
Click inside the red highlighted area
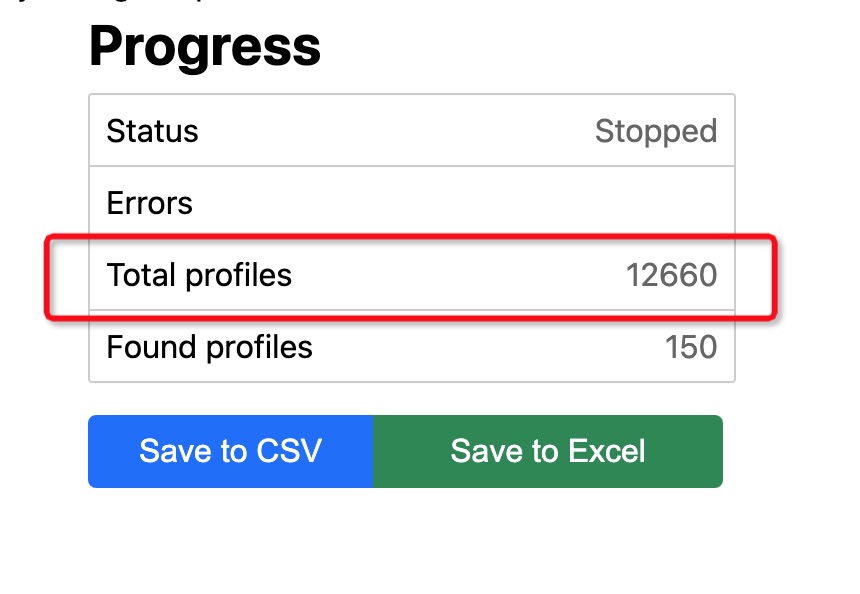point(410,275)
